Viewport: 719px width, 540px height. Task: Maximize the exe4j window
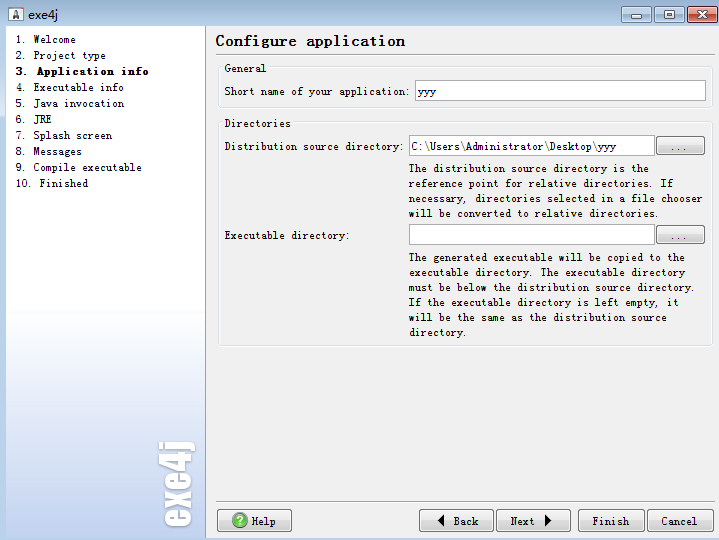point(668,14)
